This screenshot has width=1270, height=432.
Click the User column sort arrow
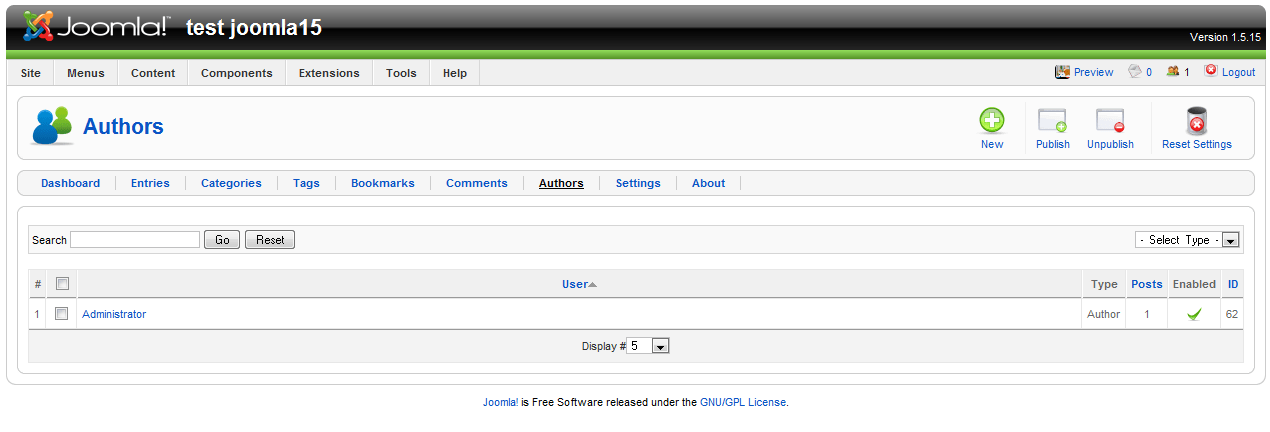click(x=592, y=285)
